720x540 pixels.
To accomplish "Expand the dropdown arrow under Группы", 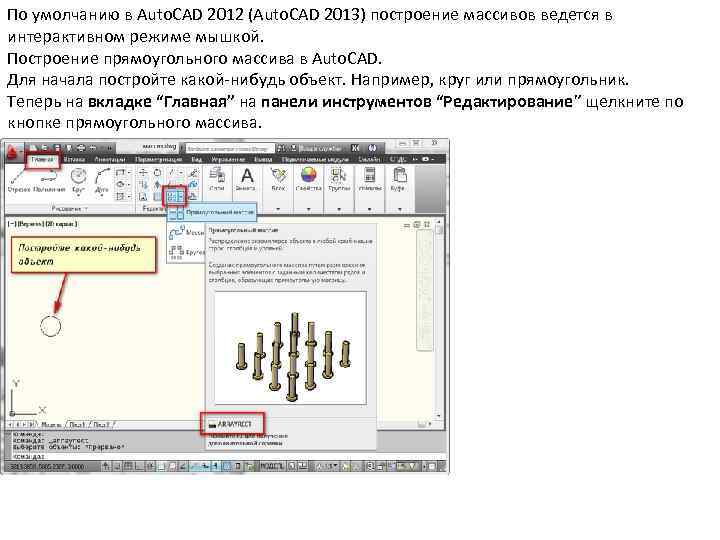I will [339, 209].
